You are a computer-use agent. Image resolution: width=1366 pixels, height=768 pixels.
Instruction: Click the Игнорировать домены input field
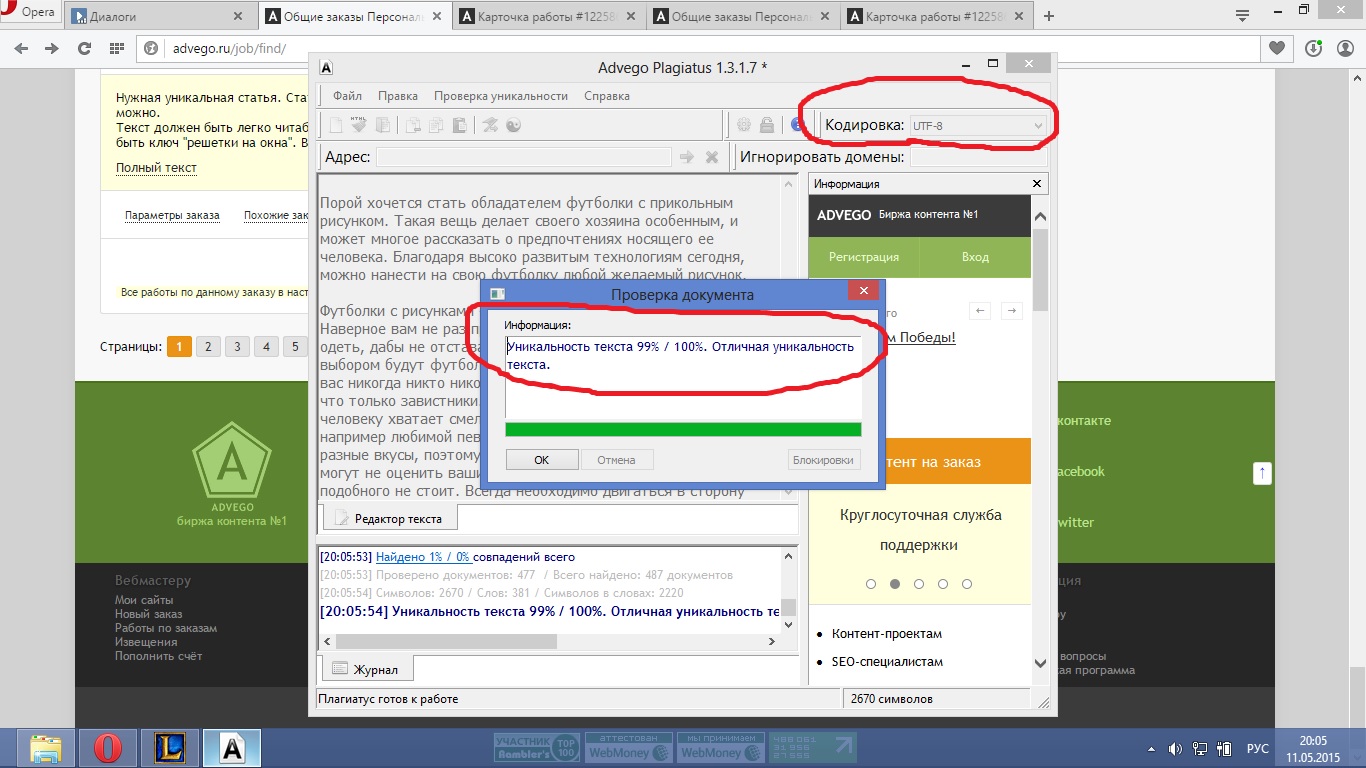coord(978,157)
